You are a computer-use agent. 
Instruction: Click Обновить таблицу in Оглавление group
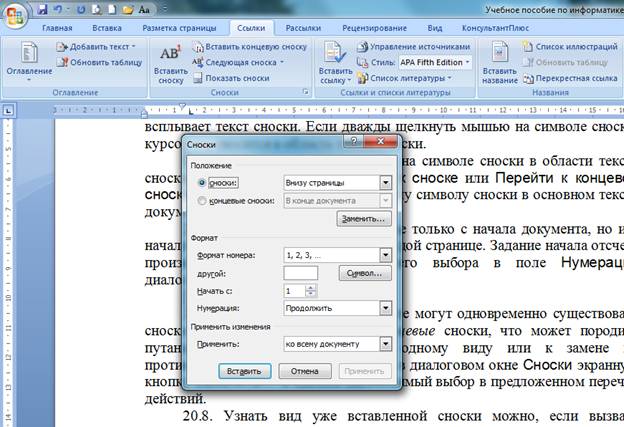pos(98,62)
